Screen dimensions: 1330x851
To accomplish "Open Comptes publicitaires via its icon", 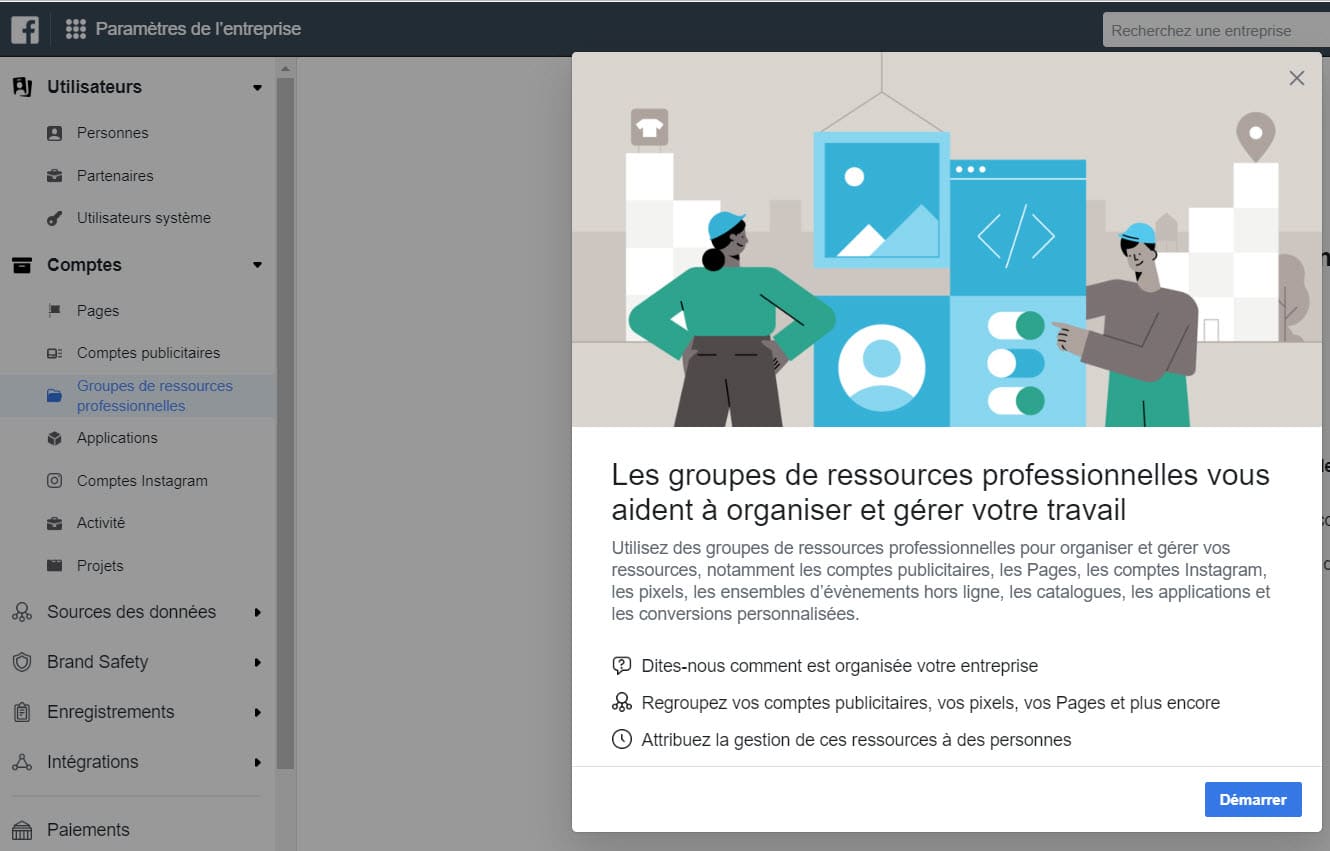I will (55, 352).
